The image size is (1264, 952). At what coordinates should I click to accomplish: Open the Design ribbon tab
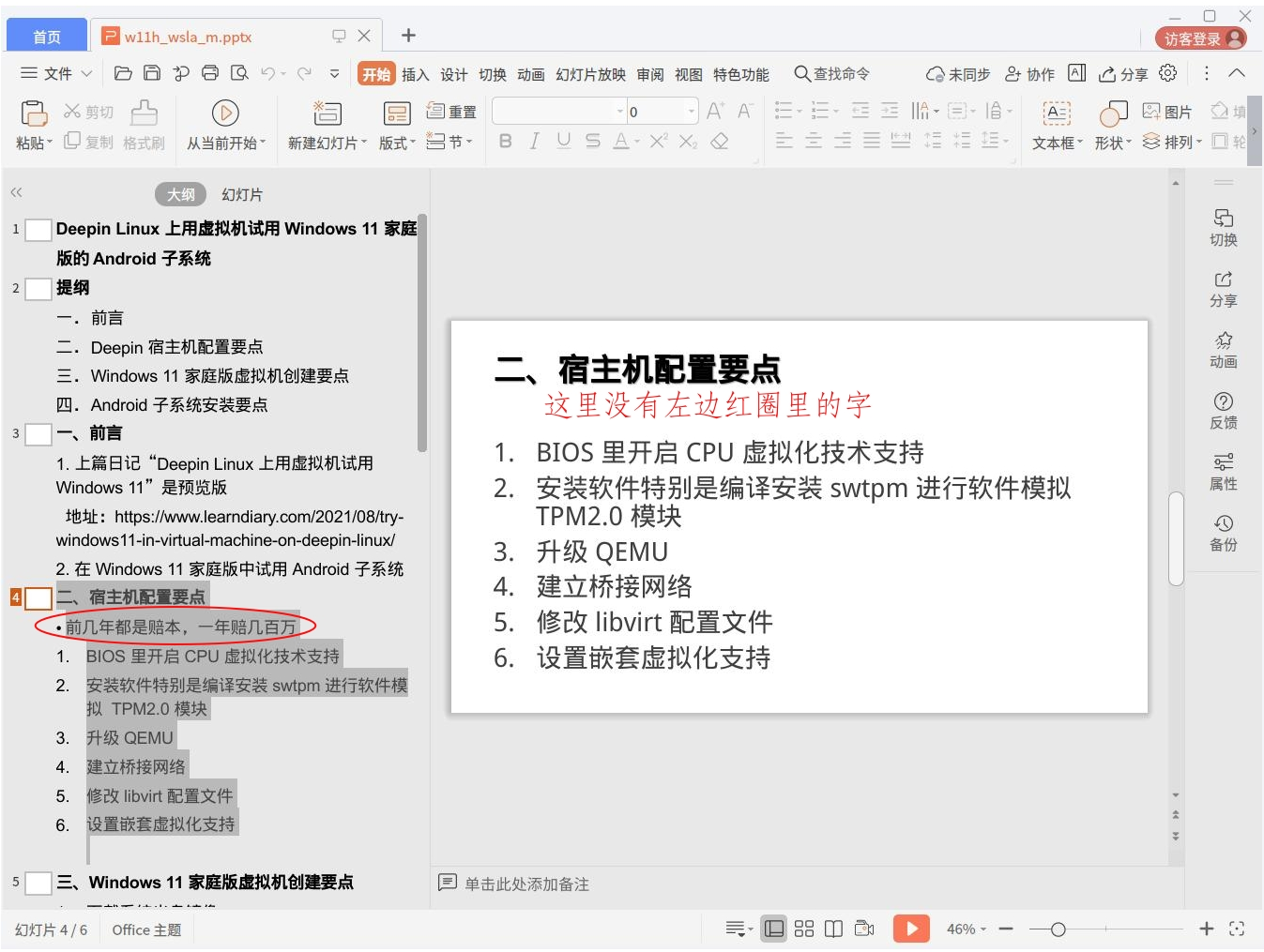pos(453,74)
